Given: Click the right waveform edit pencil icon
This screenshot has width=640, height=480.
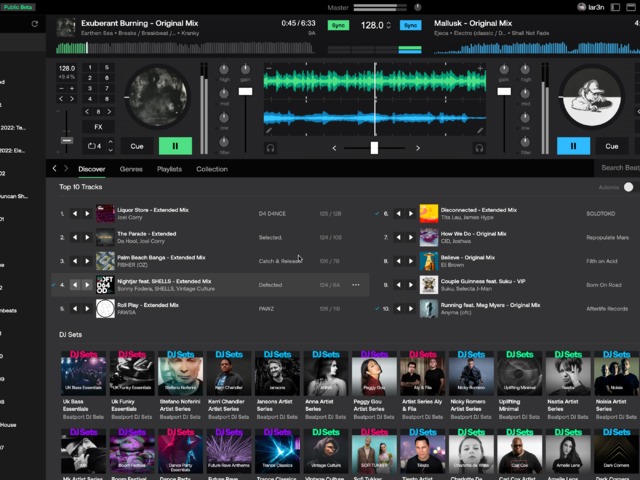Looking at the screenshot, I should [x=480, y=131].
